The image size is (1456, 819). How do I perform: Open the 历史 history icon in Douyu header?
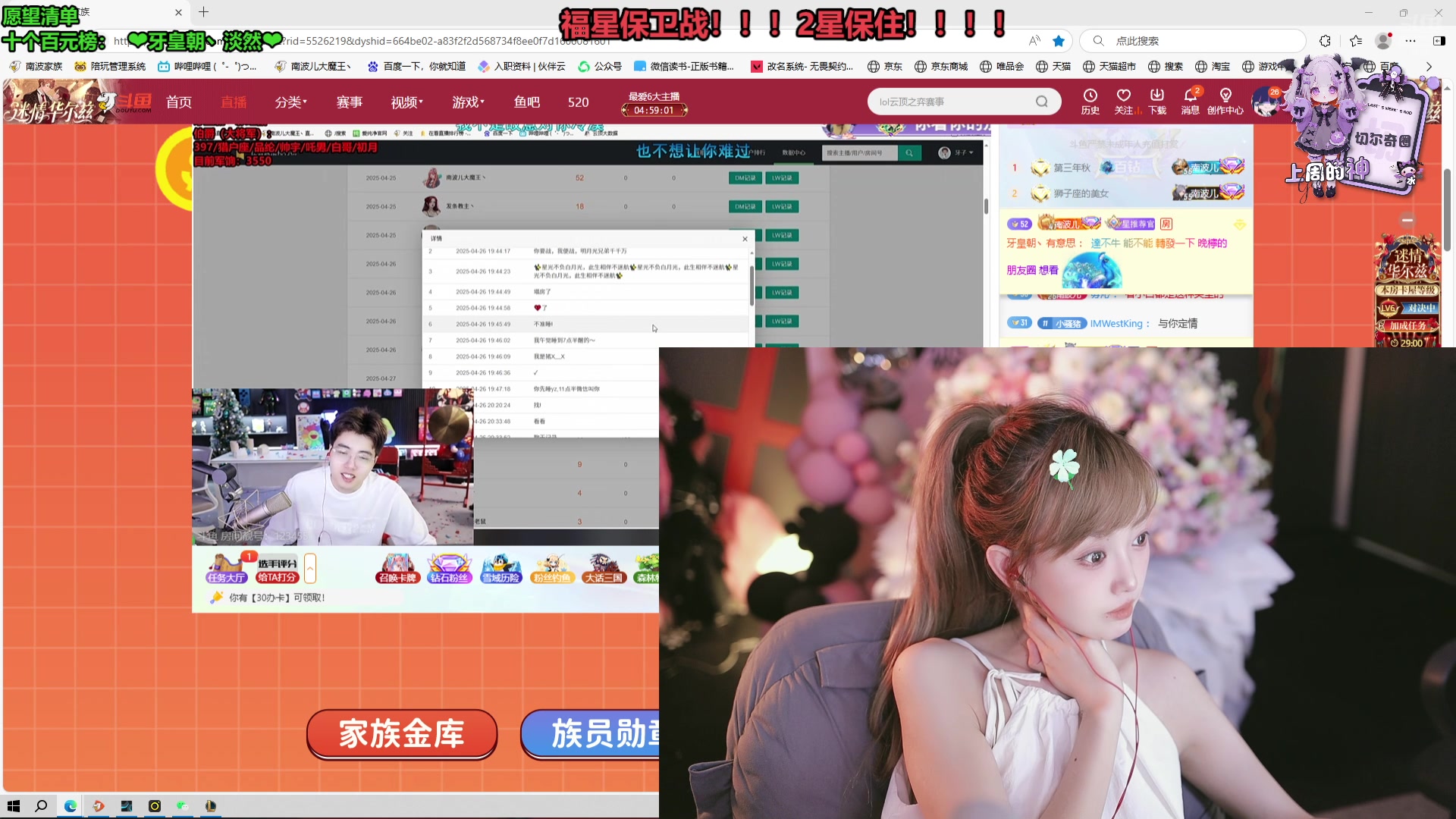tap(1090, 102)
